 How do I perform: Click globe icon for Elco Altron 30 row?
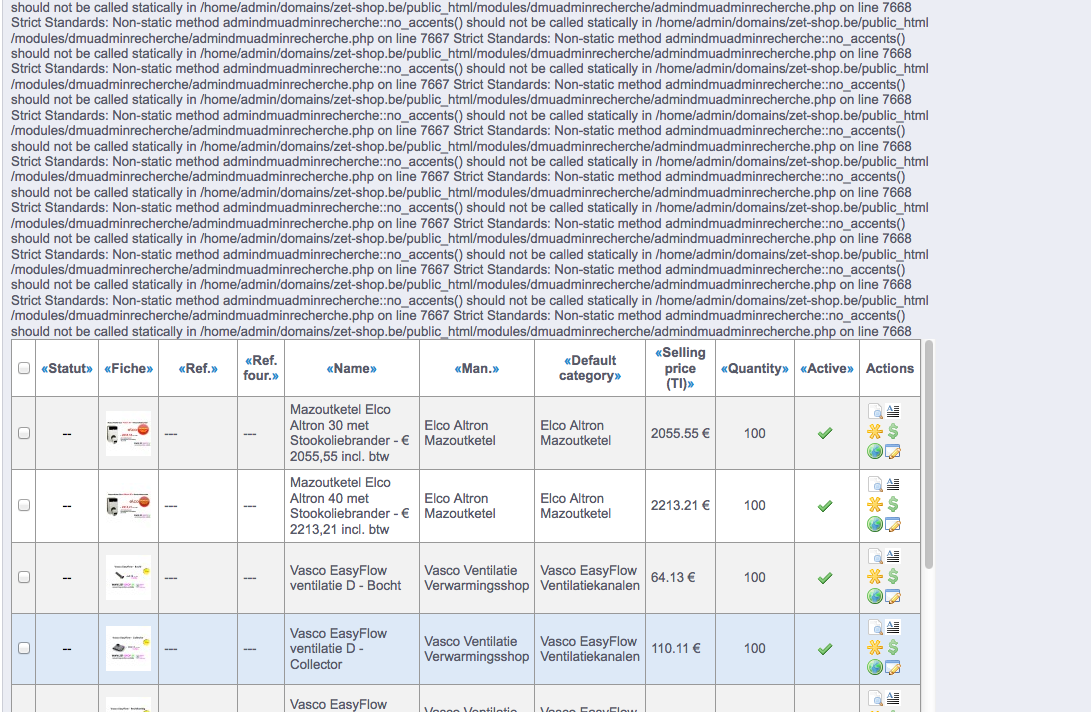875,451
